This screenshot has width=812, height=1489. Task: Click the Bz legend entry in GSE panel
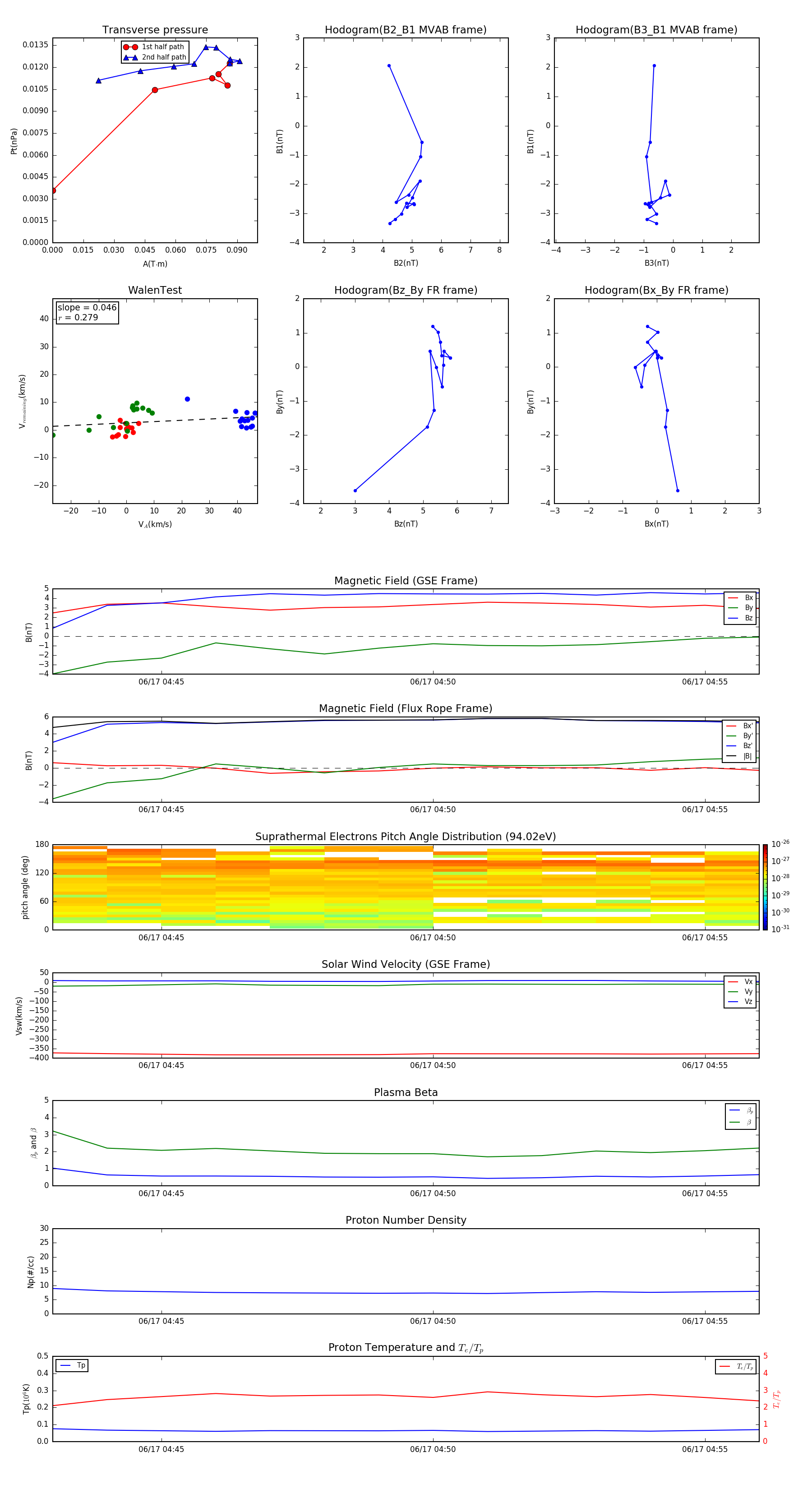click(x=741, y=618)
